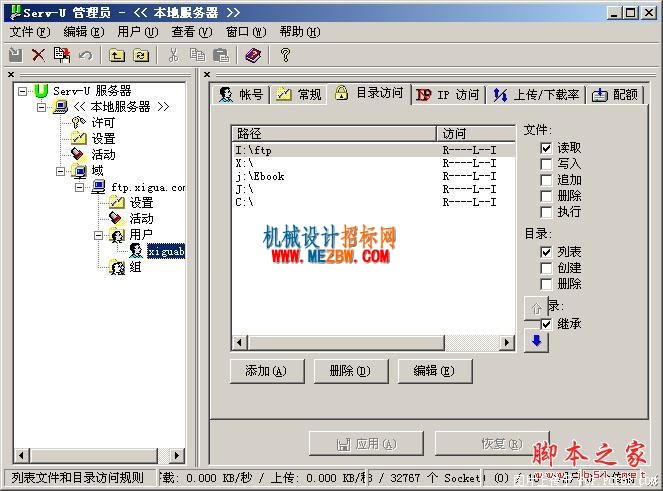Click the copy user toolbar icon

pos(62,55)
